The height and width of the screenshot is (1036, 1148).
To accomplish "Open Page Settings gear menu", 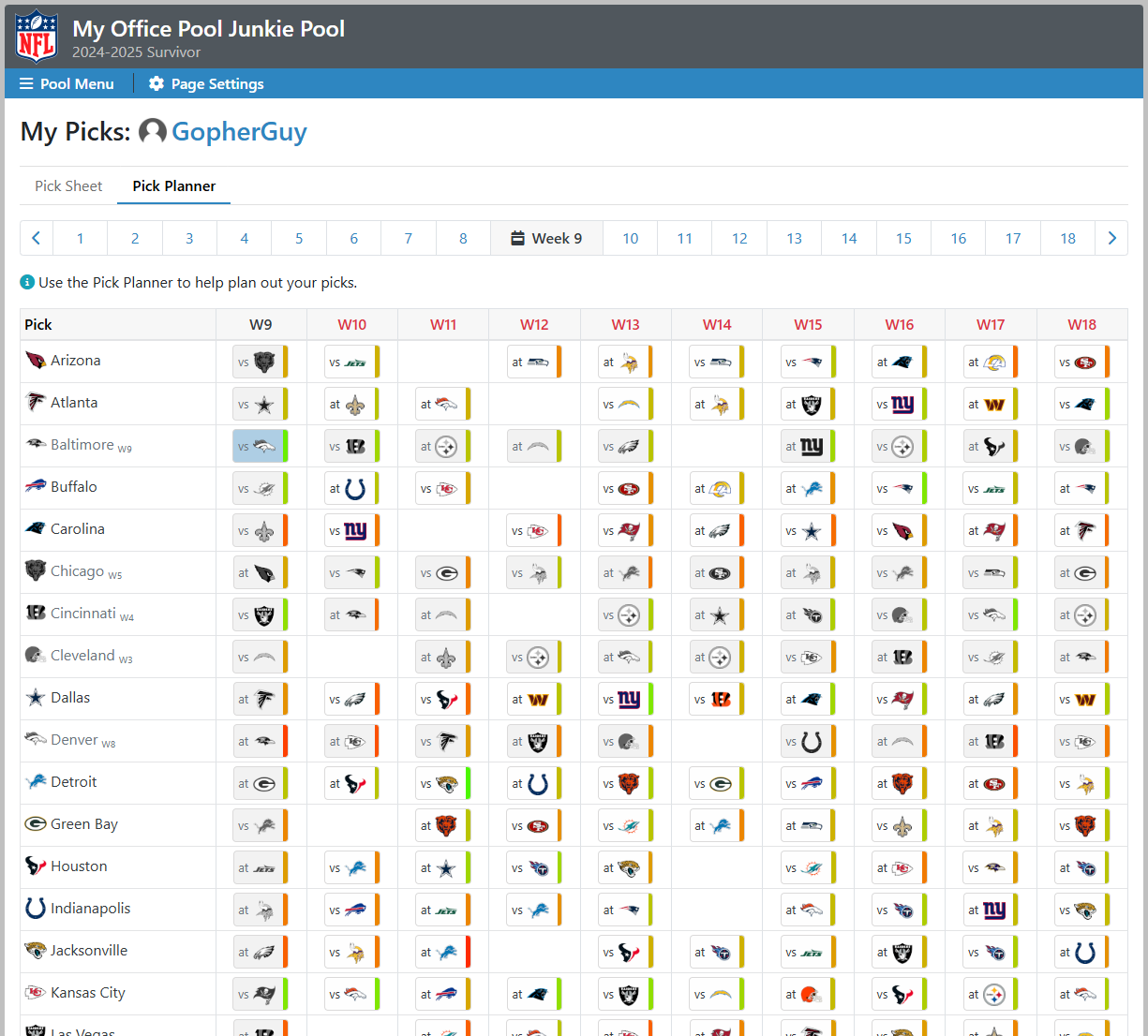I will [x=206, y=83].
